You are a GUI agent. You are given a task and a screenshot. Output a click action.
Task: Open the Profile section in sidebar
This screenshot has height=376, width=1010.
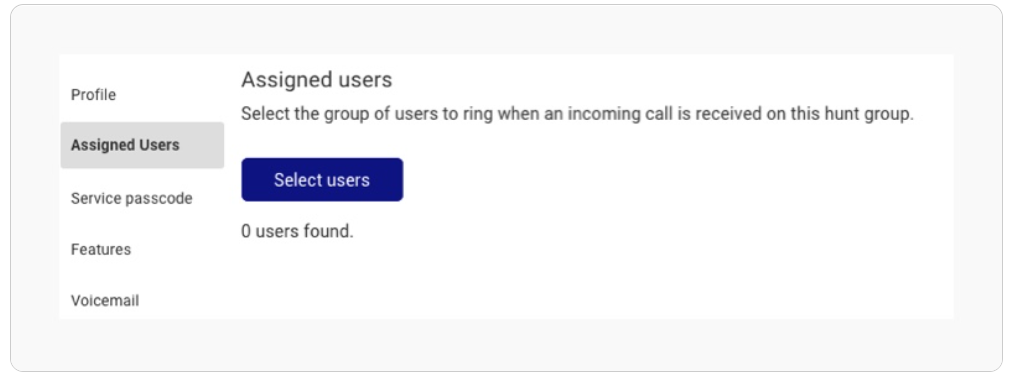(93, 95)
